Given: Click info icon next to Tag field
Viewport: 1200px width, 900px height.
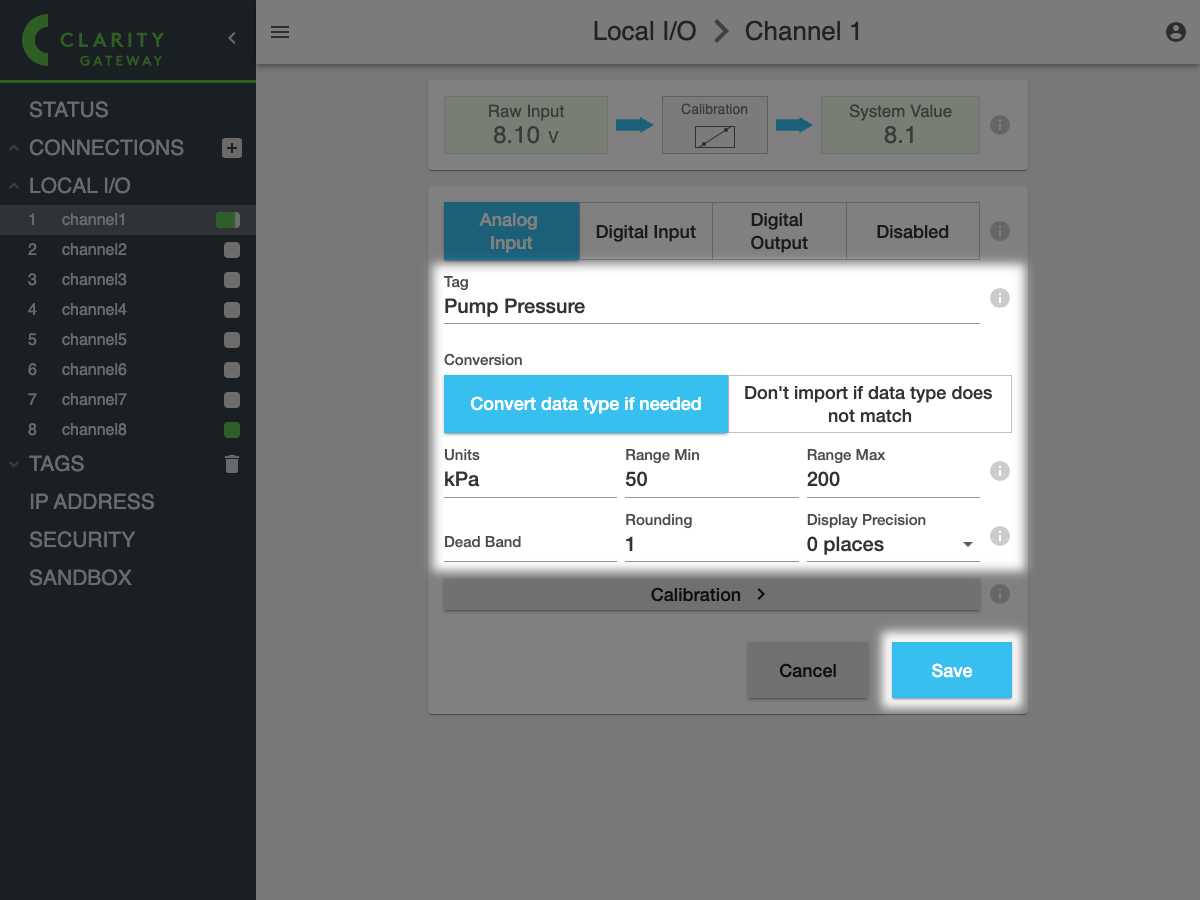Looking at the screenshot, I should 999,298.
